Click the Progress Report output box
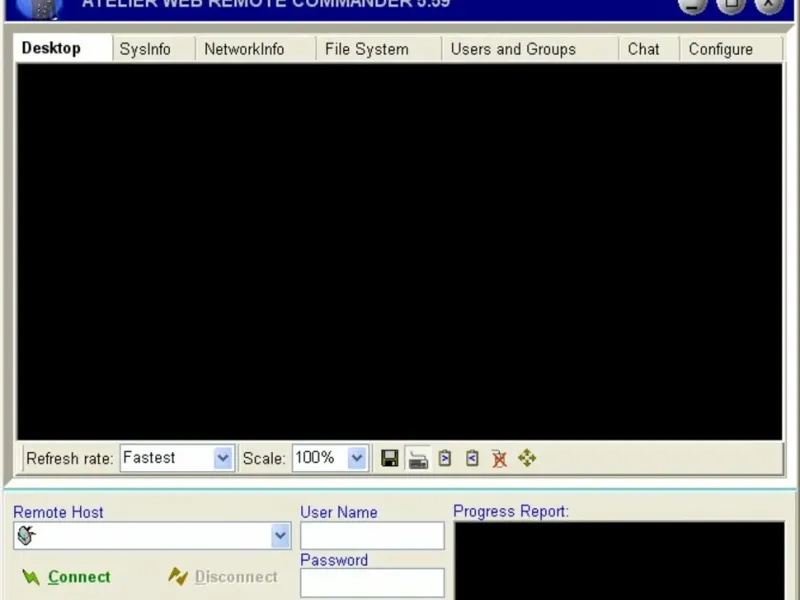 tap(619, 560)
